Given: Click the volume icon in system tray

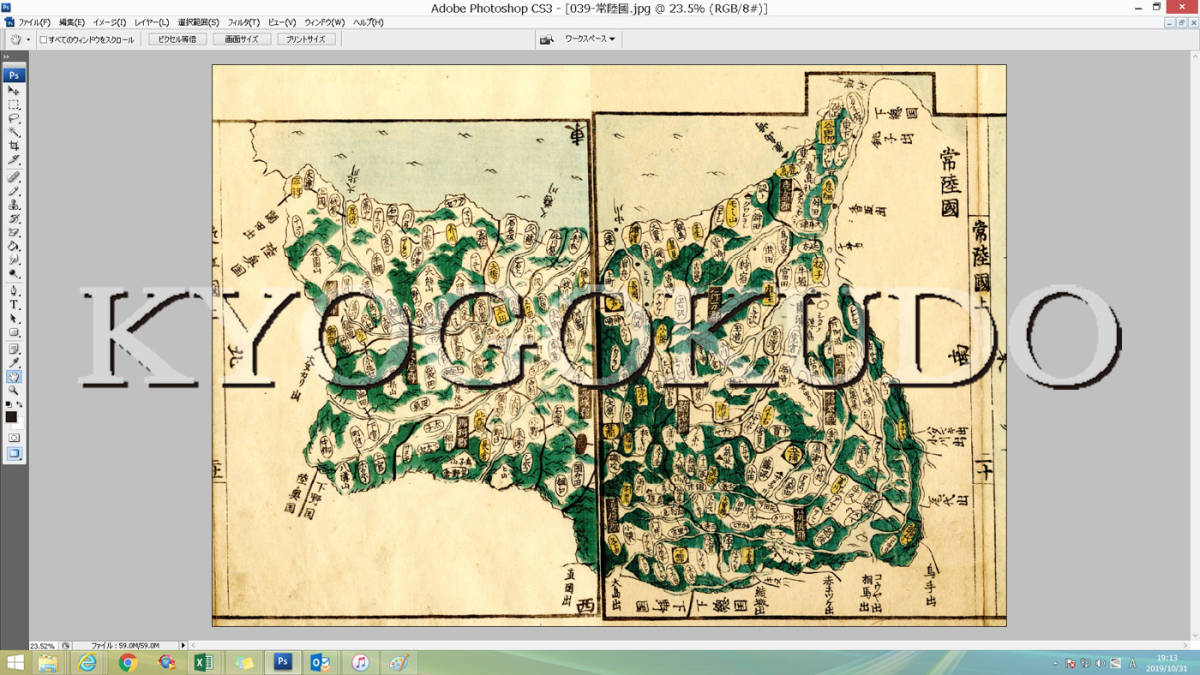Looking at the screenshot, I should (1099, 663).
